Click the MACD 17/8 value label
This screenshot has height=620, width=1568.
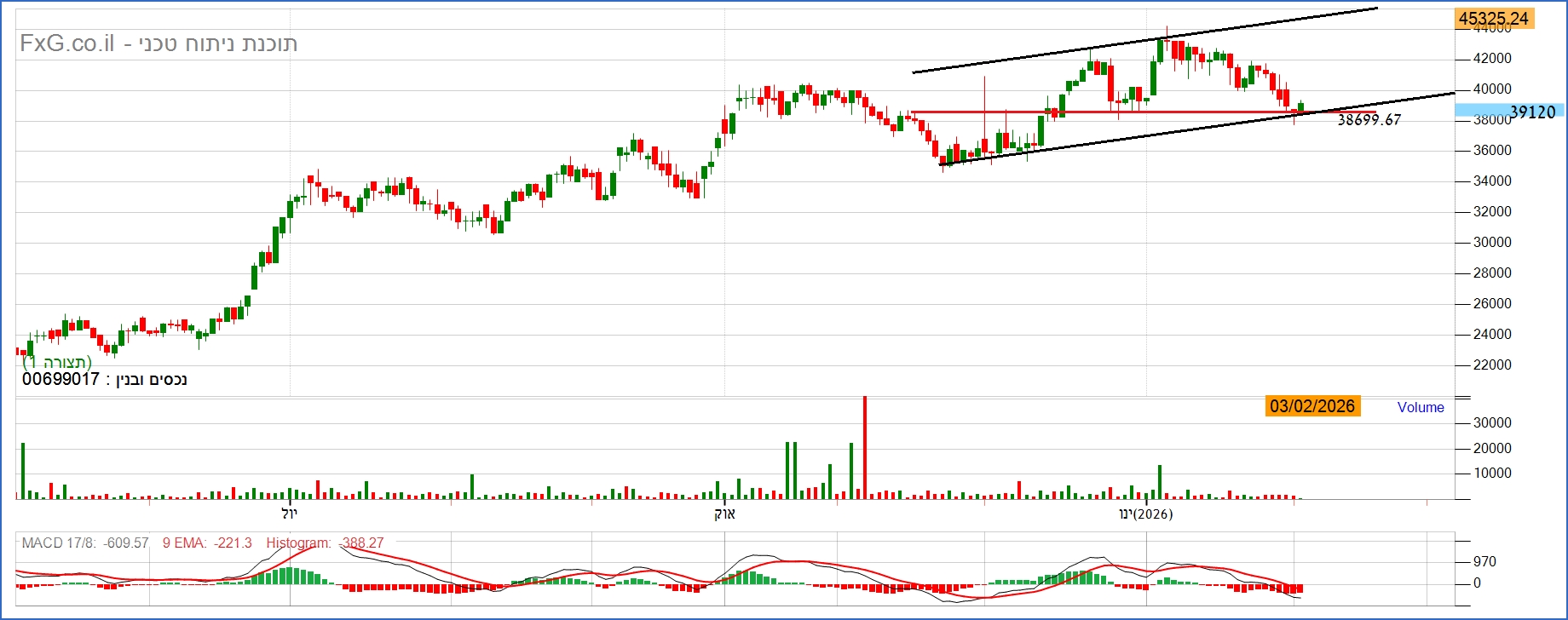pos(85,542)
